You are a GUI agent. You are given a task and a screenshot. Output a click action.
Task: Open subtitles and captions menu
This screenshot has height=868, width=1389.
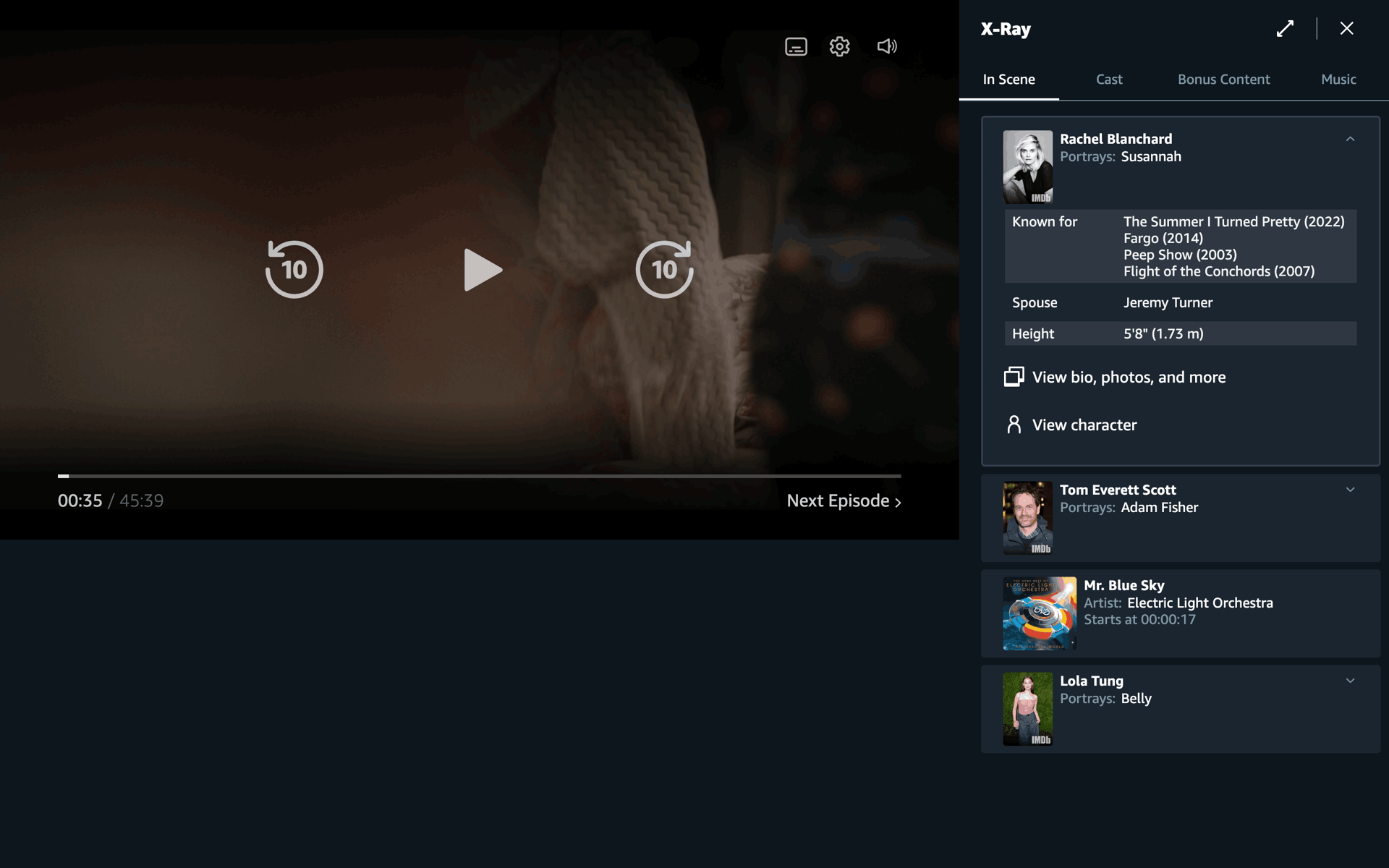(x=796, y=46)
